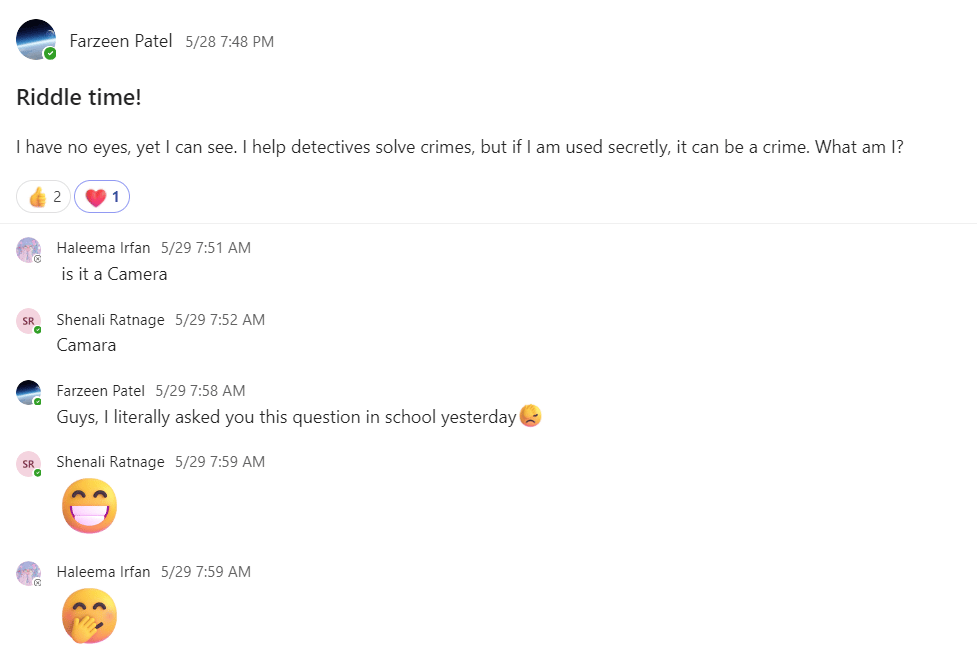This screenshot has height=652, width=977.
Task: Click Haleema Irfan's avatar beside giggling emoji
Action: pyautogui.click(x=28, y=573)
